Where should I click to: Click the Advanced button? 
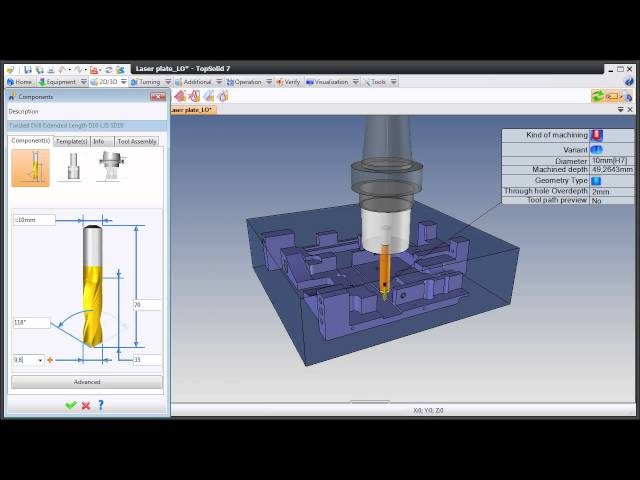pyautogui.click(x=87, y=382)
